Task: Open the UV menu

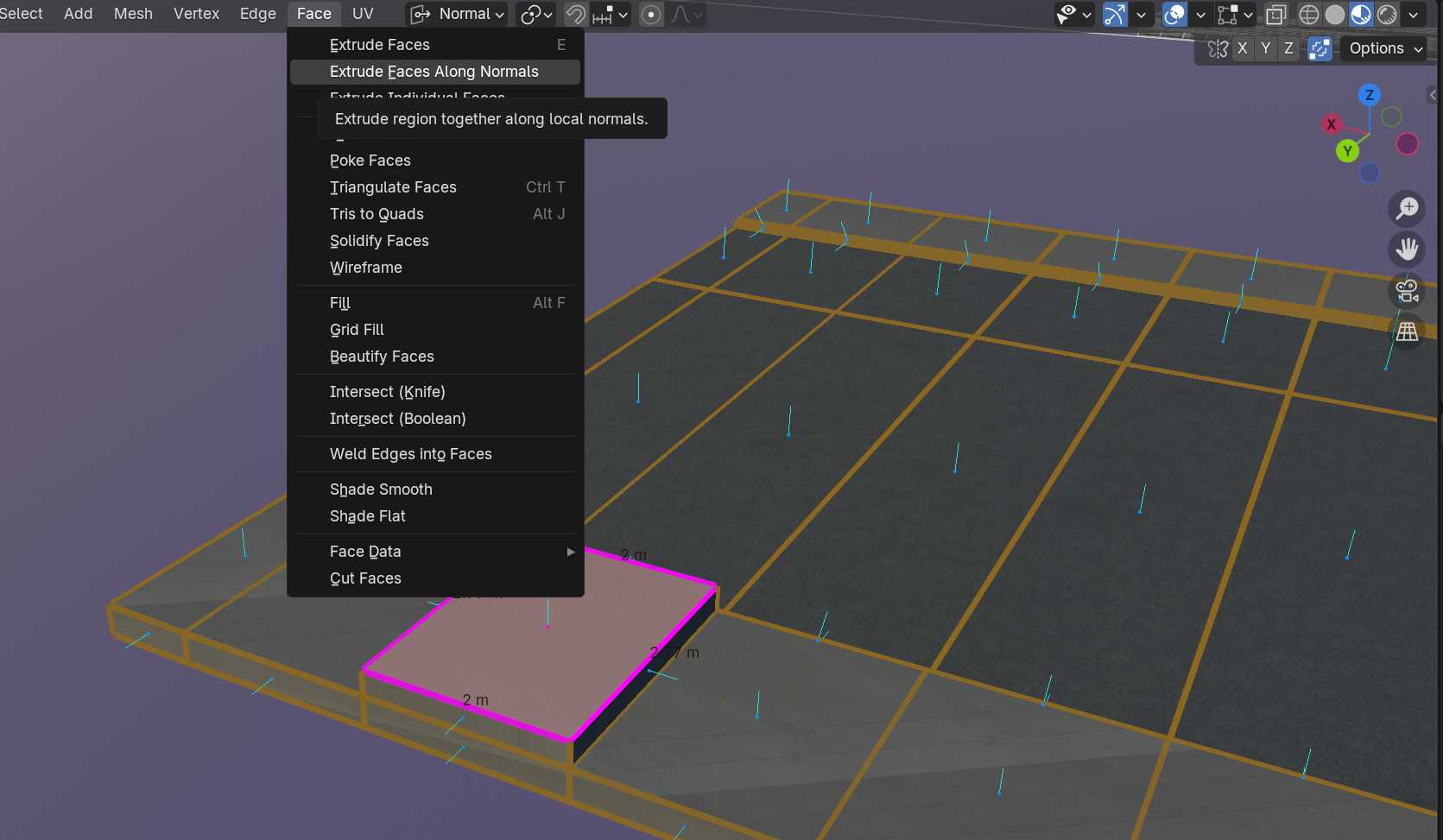Action: (363, 14)
